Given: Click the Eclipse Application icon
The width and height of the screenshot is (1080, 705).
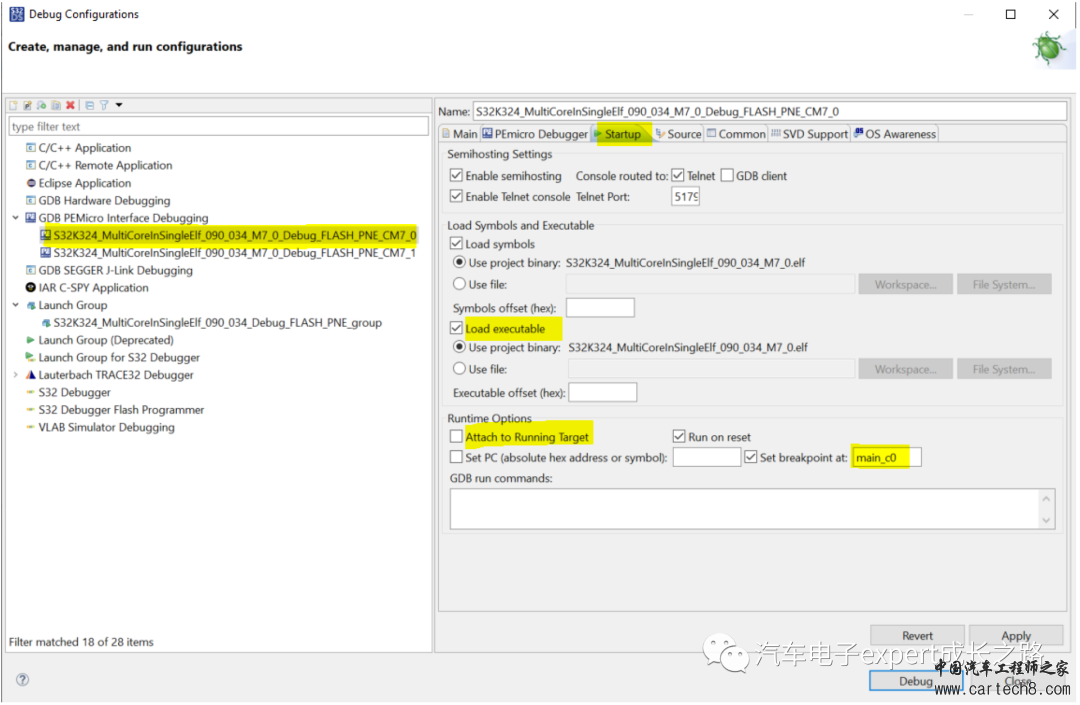Looking at the screenshot, I should pyautogui.click(x=30, y=182).
